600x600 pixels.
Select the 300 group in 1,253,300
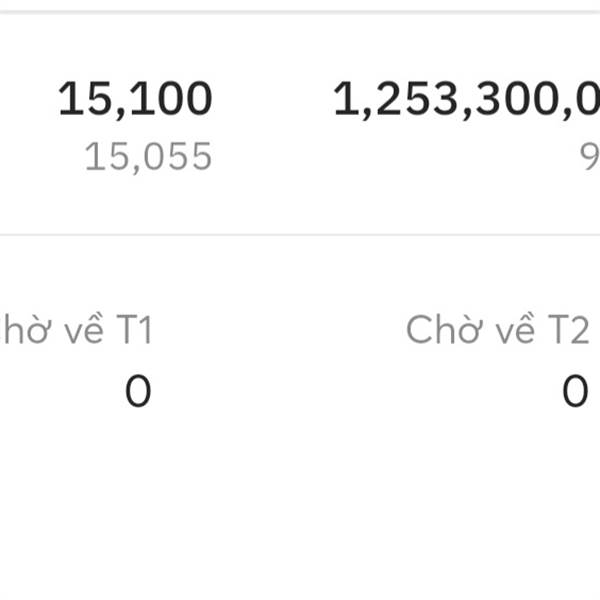tap(517, 99)
